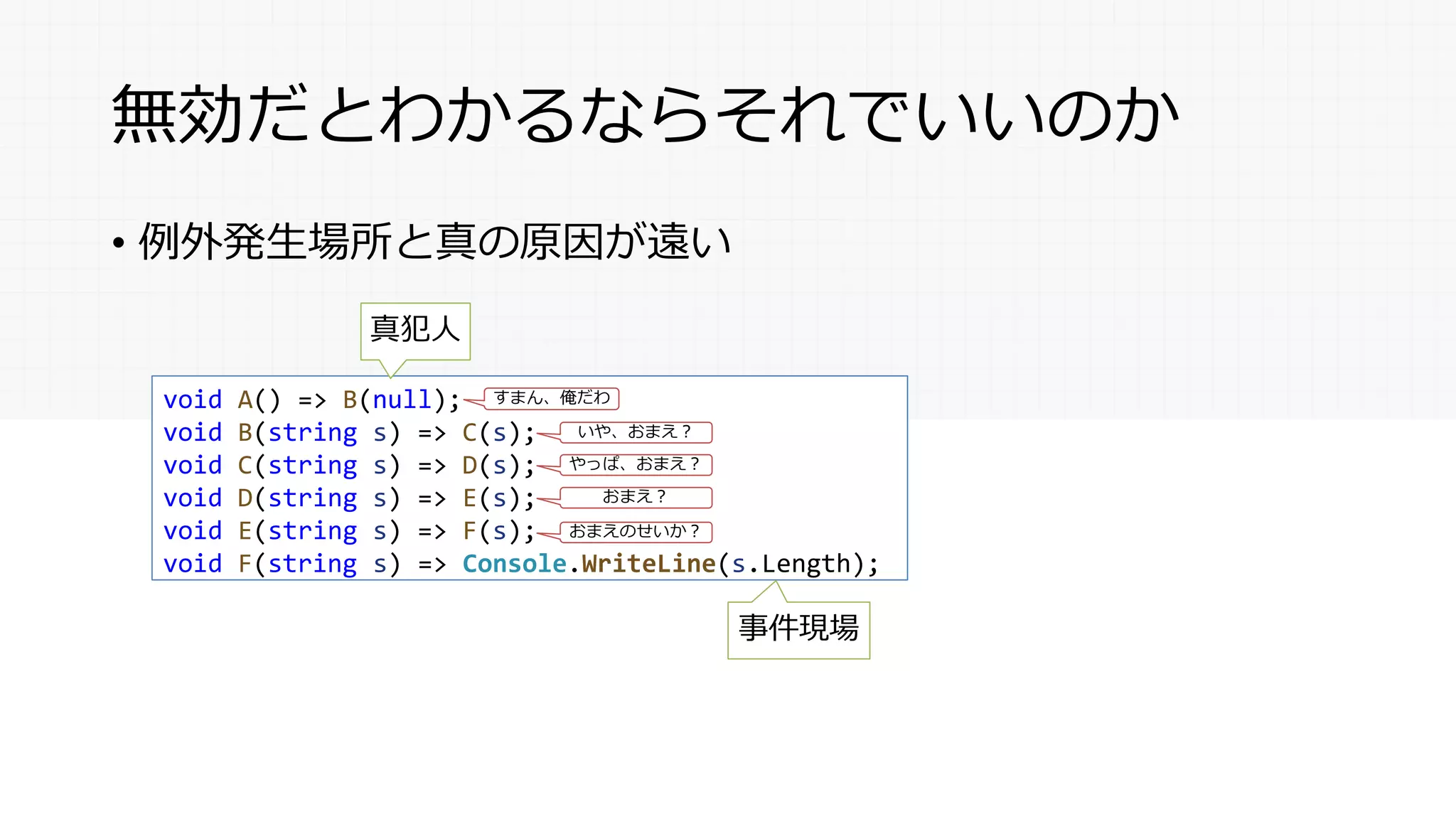Click the やっぱ、おまえ？ speech bubble
The height and width of the screenshot is (819, 1456).
tap(636, 464)
